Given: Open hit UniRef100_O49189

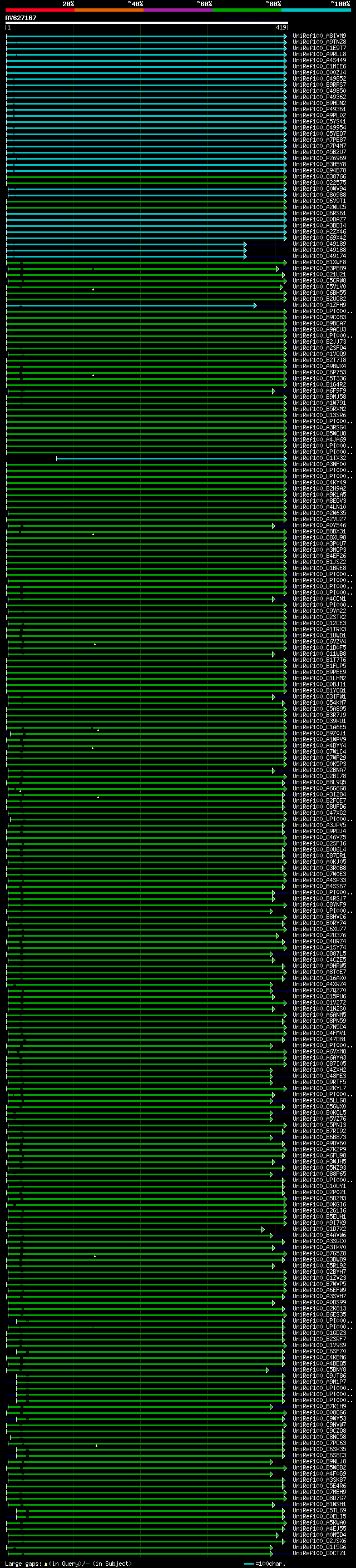Looking at the screenshot, I should pos(319,244).
